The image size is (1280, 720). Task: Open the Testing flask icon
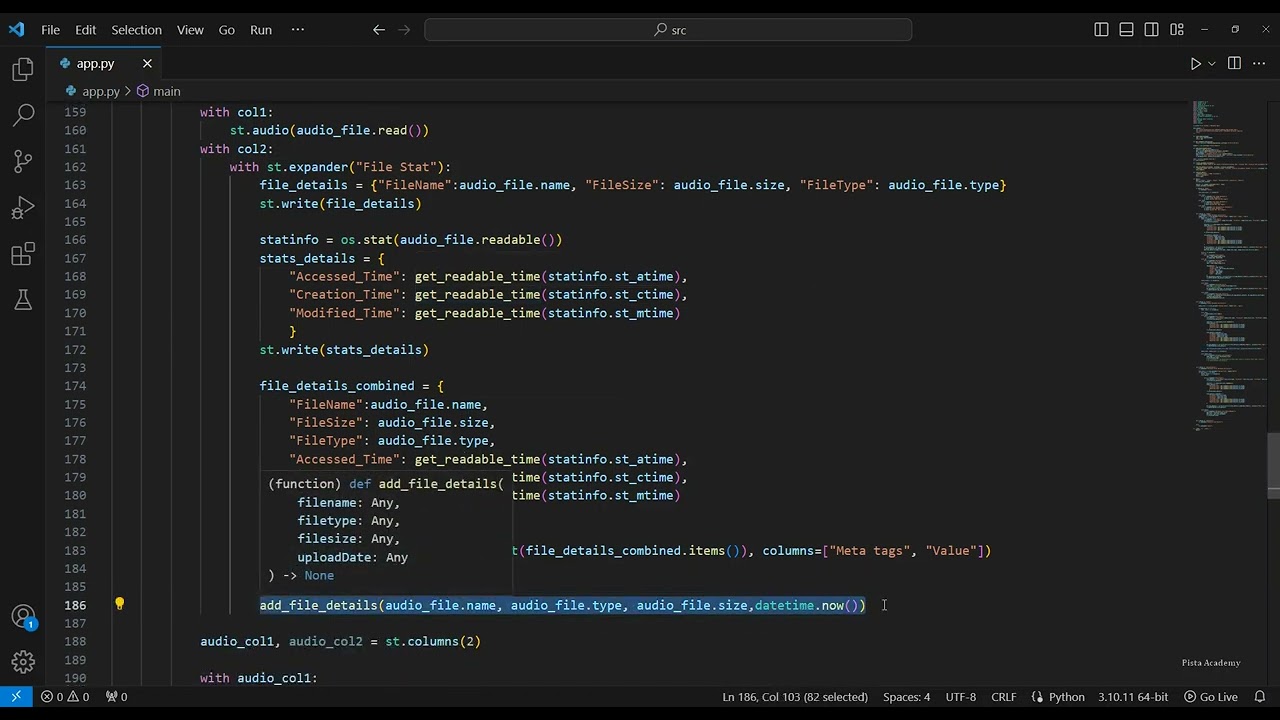point(23,300)
